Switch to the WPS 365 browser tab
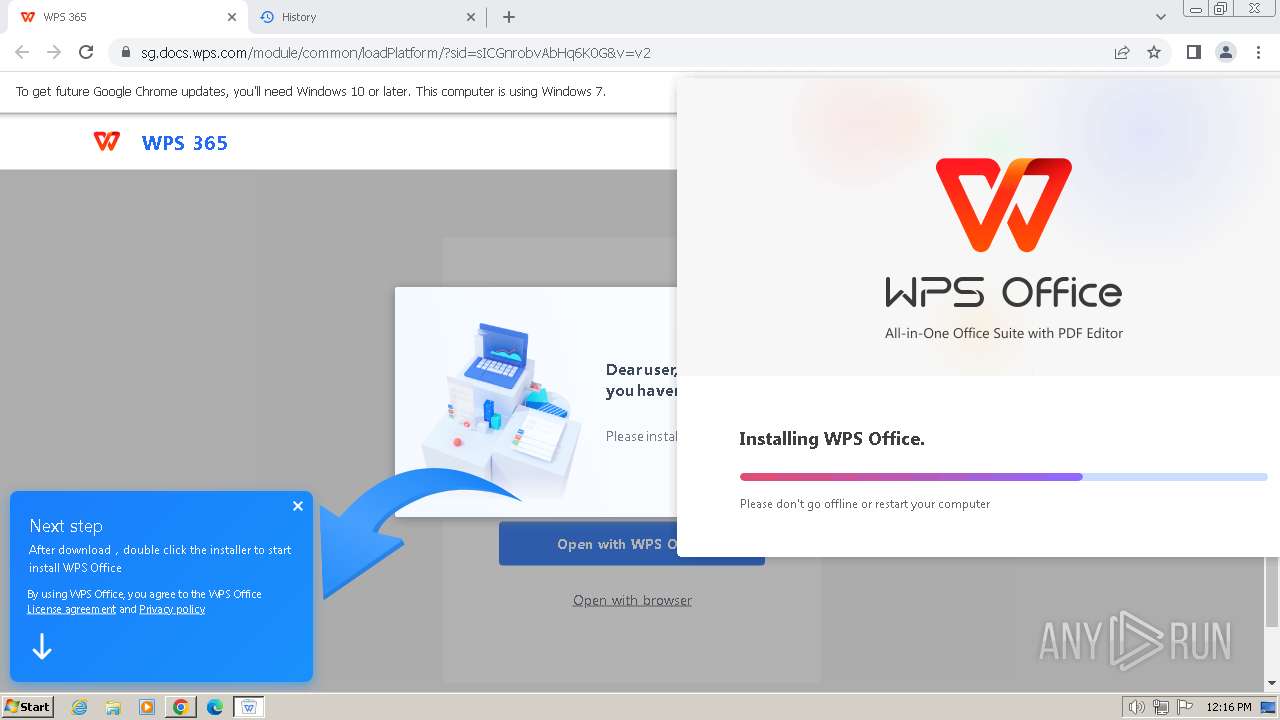This screenshot has width=1280, height=720. pos(125,17)
